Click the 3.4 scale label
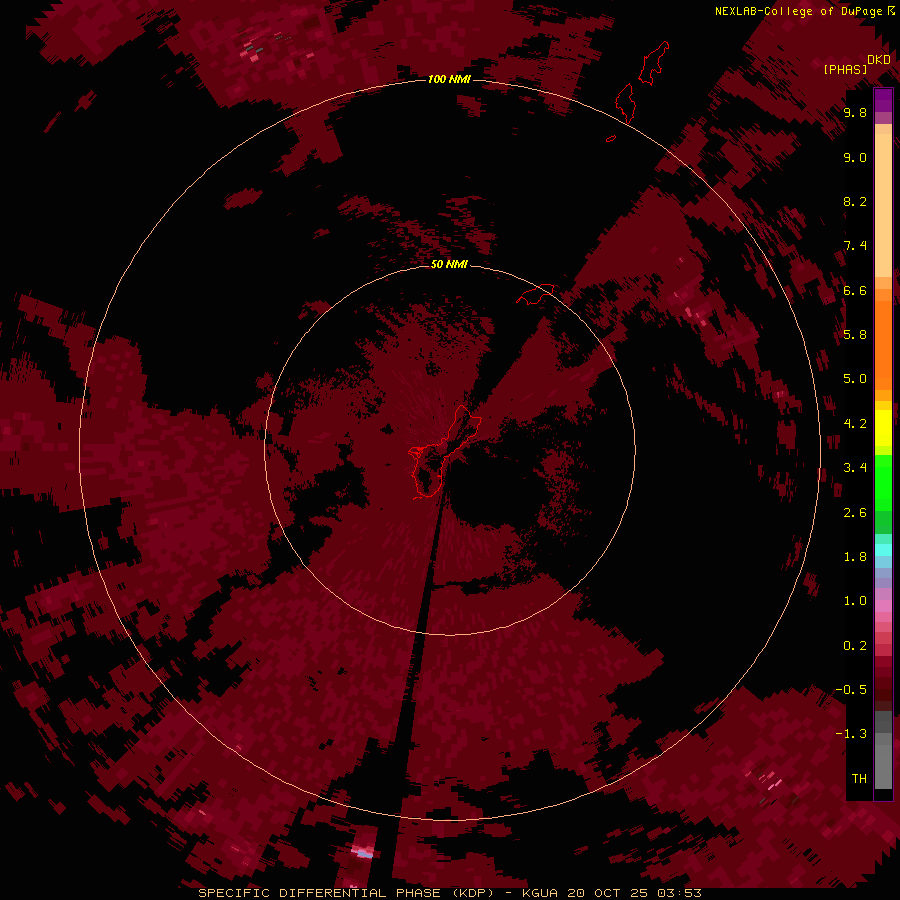The width and height of the screenshot is (900, 900). tap(855, 468)
